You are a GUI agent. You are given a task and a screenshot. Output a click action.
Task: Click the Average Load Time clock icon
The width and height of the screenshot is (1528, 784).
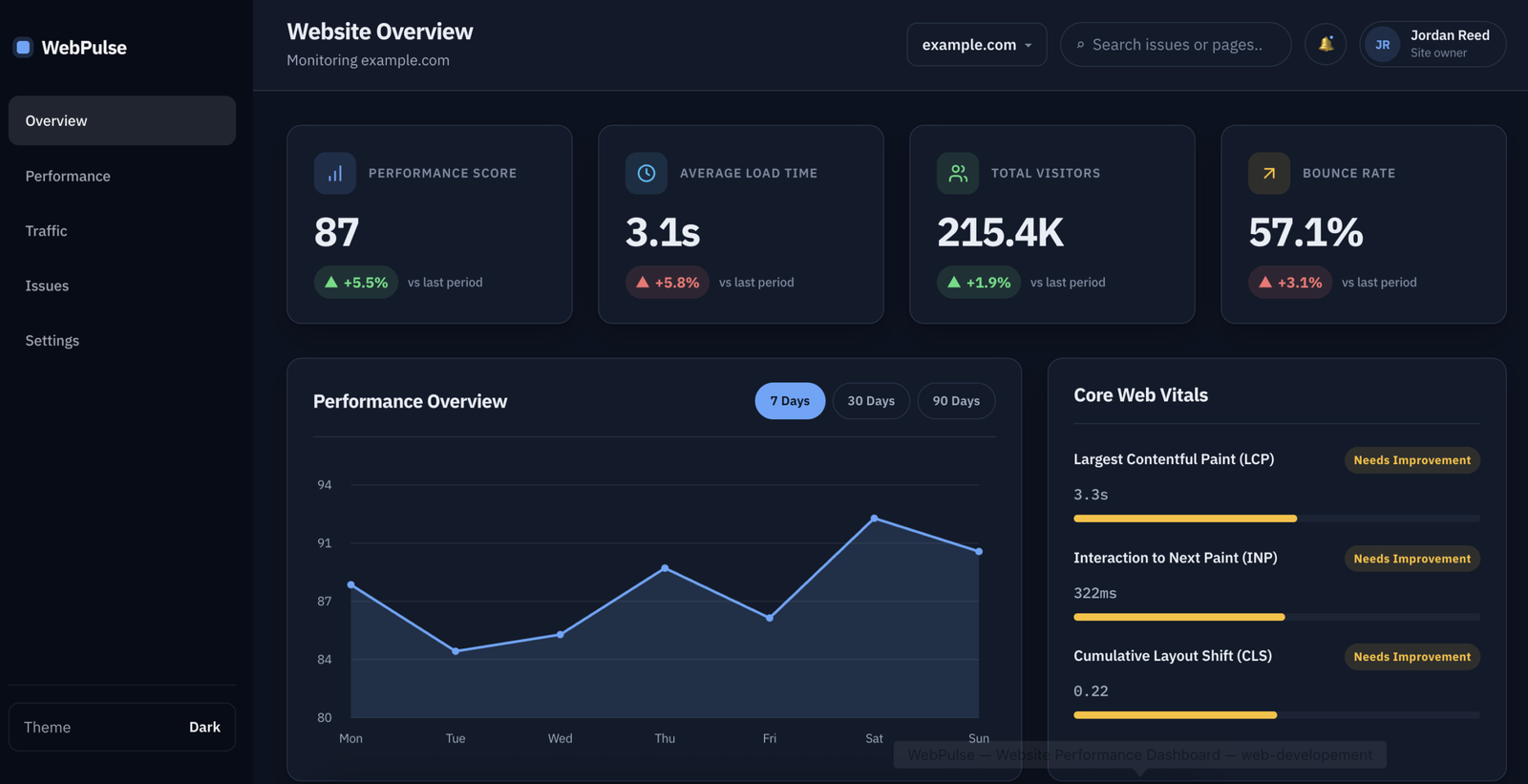tap(647, 174)
